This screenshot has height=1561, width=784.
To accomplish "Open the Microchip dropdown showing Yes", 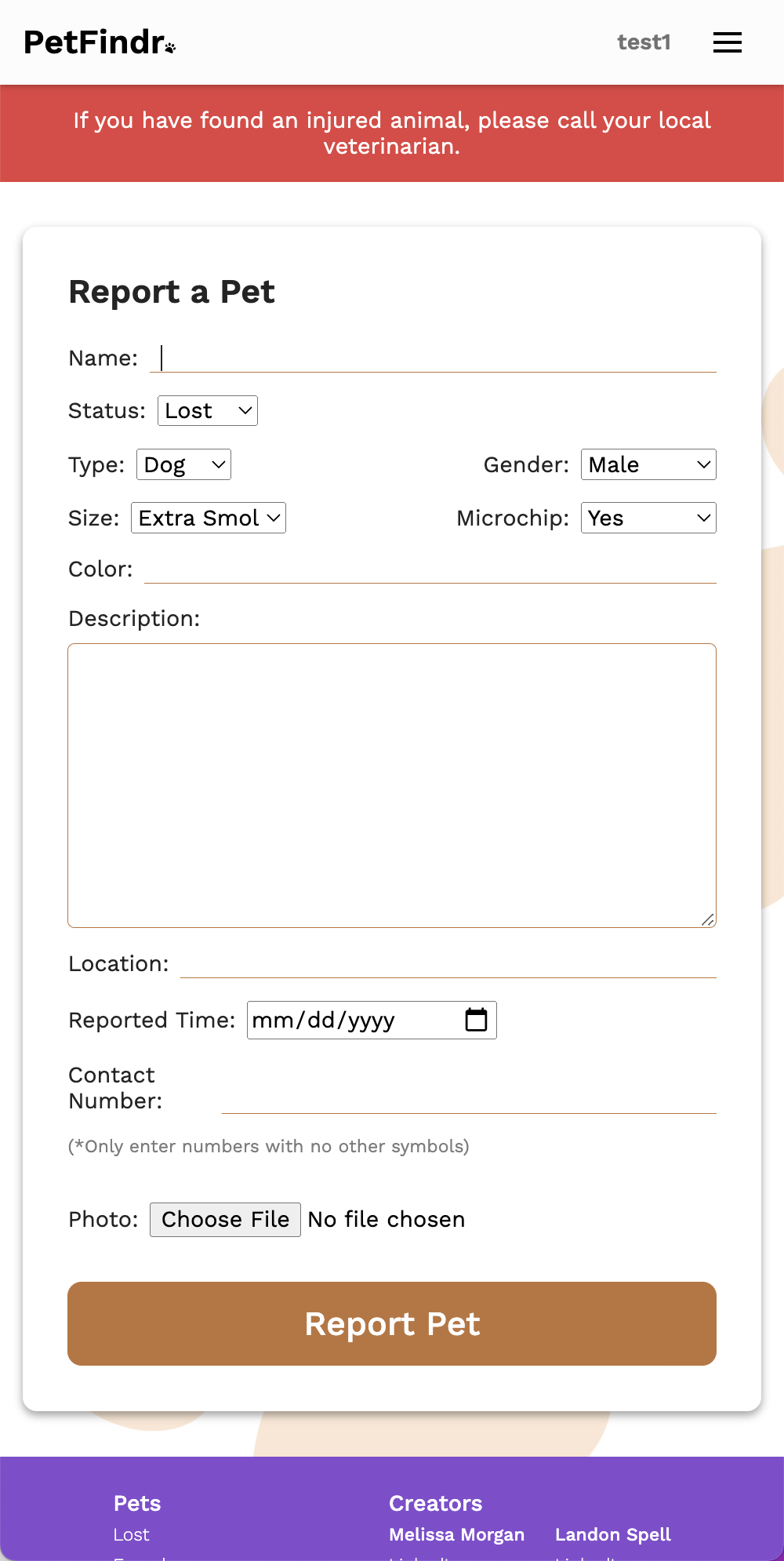I will click(x=648, y=518).
